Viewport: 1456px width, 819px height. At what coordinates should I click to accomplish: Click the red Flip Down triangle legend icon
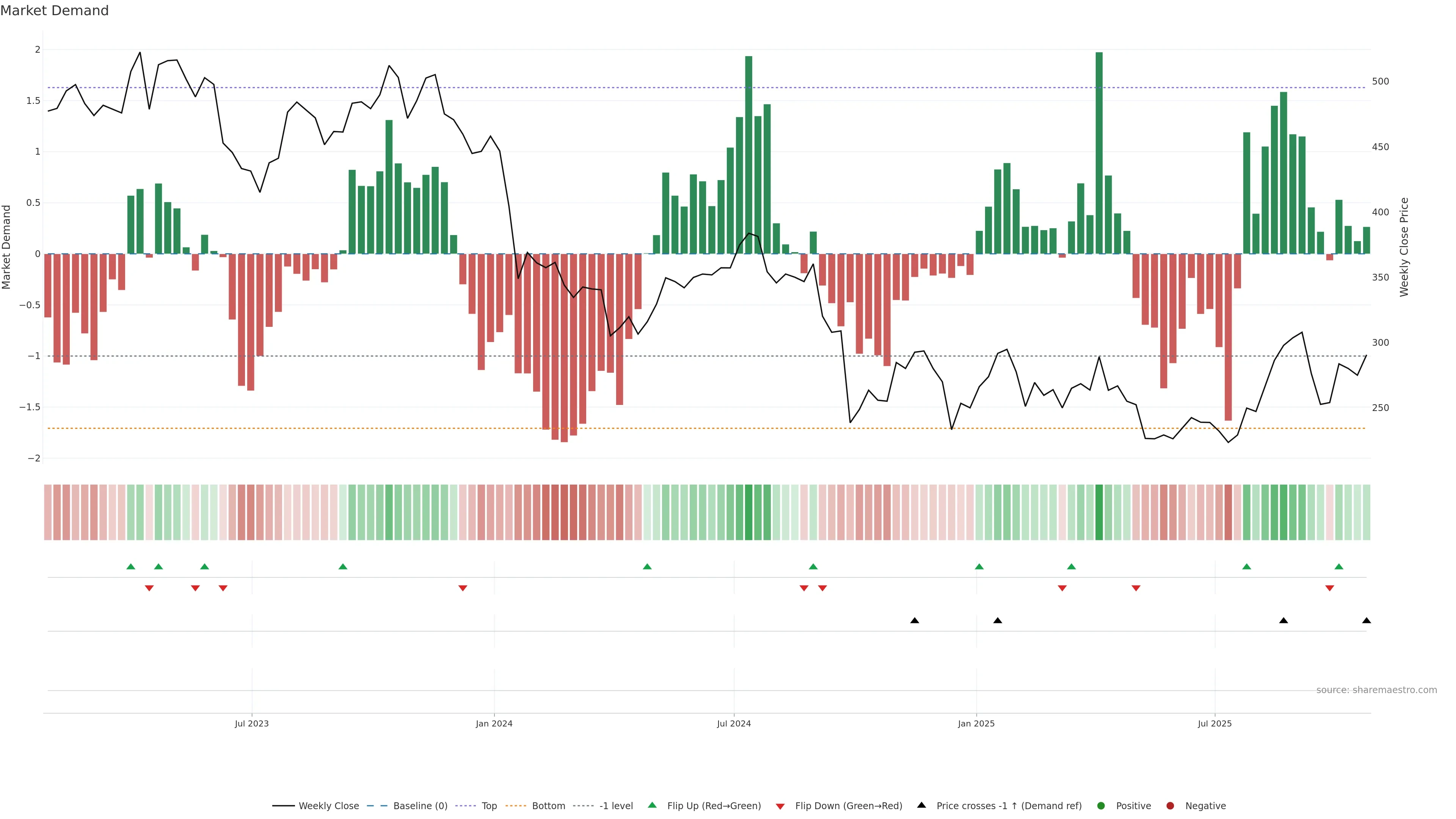pos(780,806)
